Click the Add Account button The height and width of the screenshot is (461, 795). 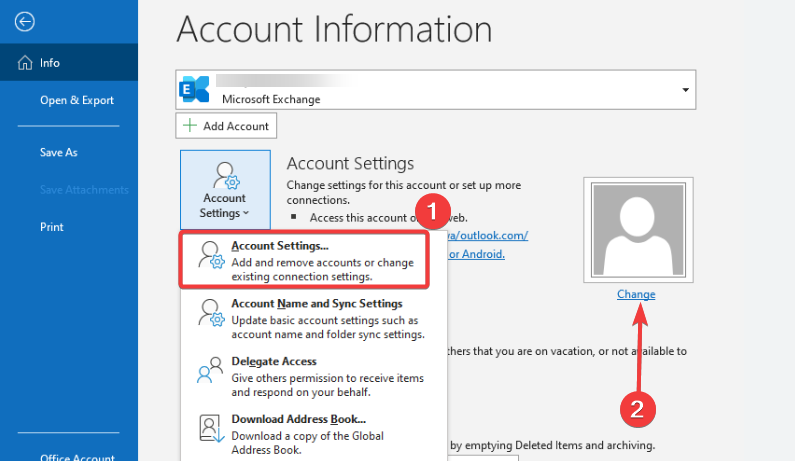(226, 126)
